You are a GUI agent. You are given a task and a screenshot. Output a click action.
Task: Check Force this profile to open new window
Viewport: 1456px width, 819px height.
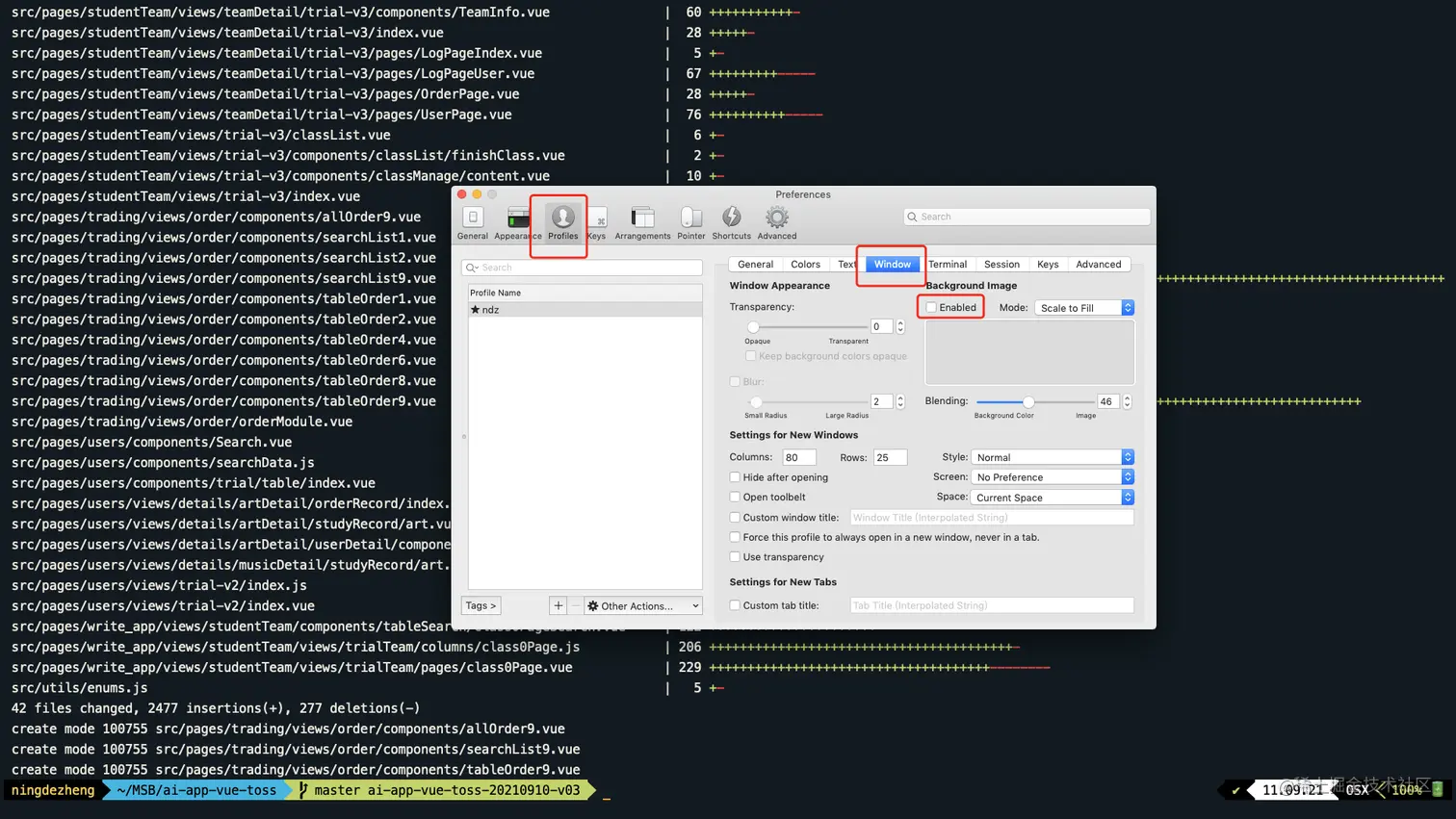point(736,538)
